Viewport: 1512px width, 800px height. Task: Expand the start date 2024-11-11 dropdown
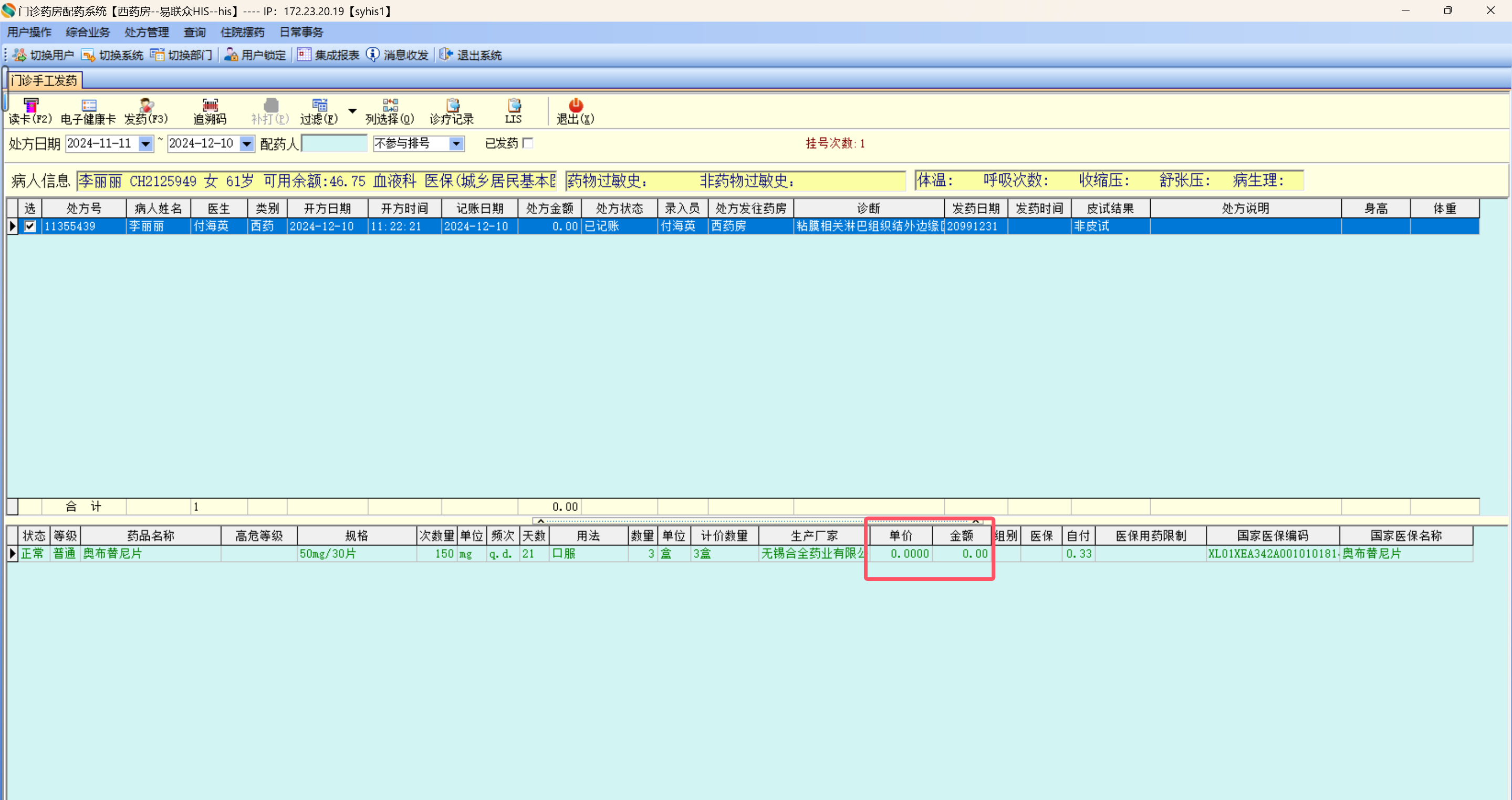pos(145,144)
